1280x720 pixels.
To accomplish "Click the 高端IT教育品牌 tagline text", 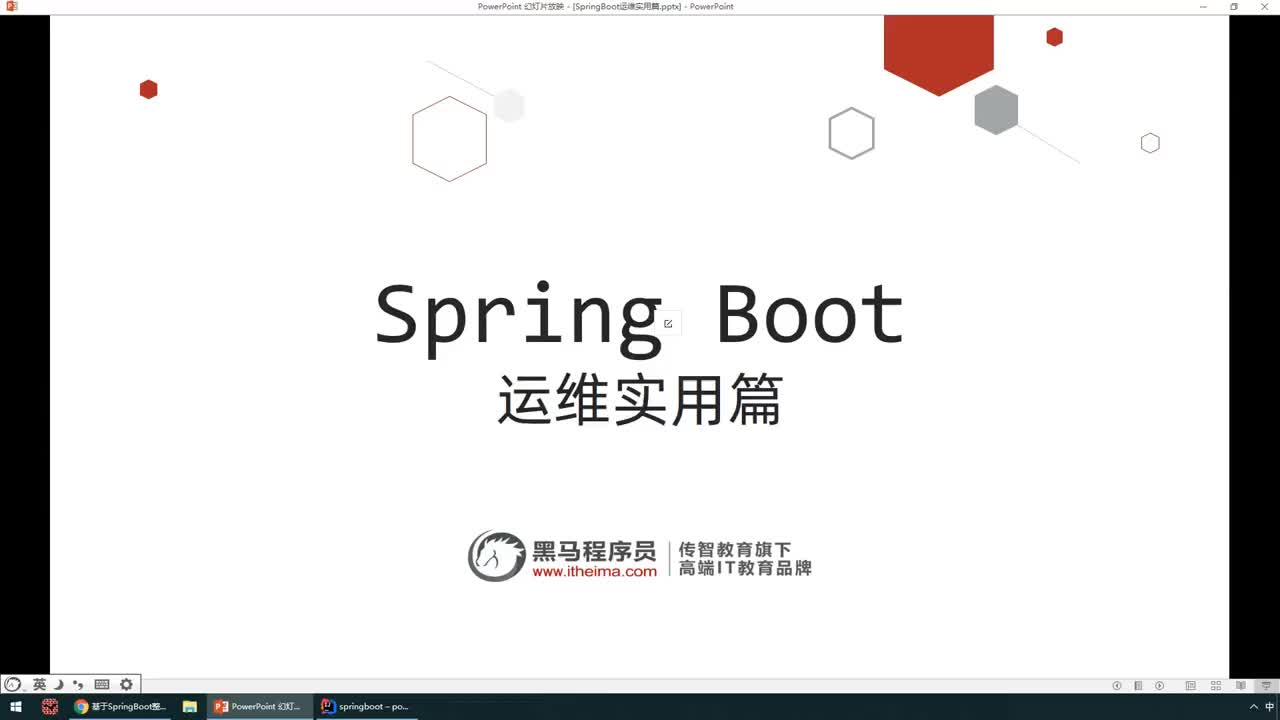I will [745, 568].
